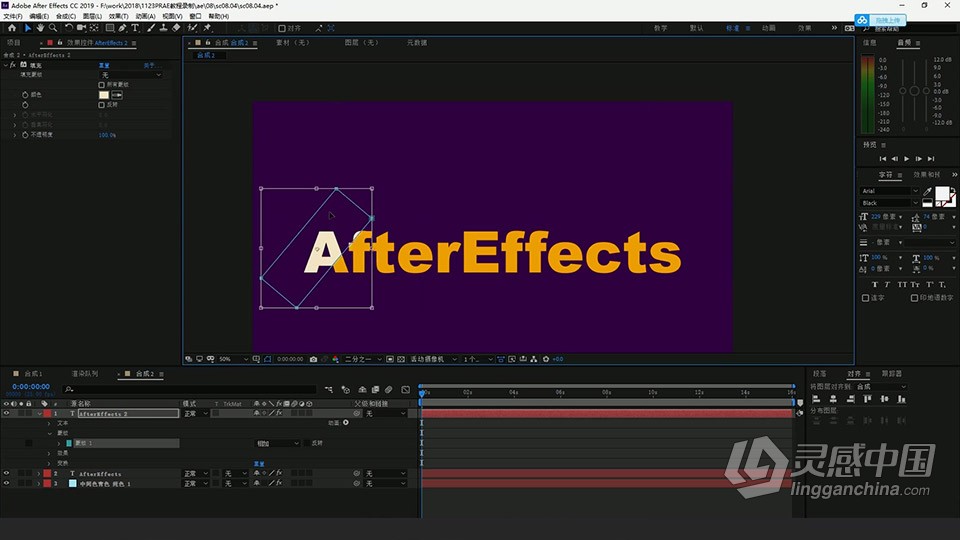
Task: Select the Zoom magnifier tool
Action: click(x=53, y=28)
